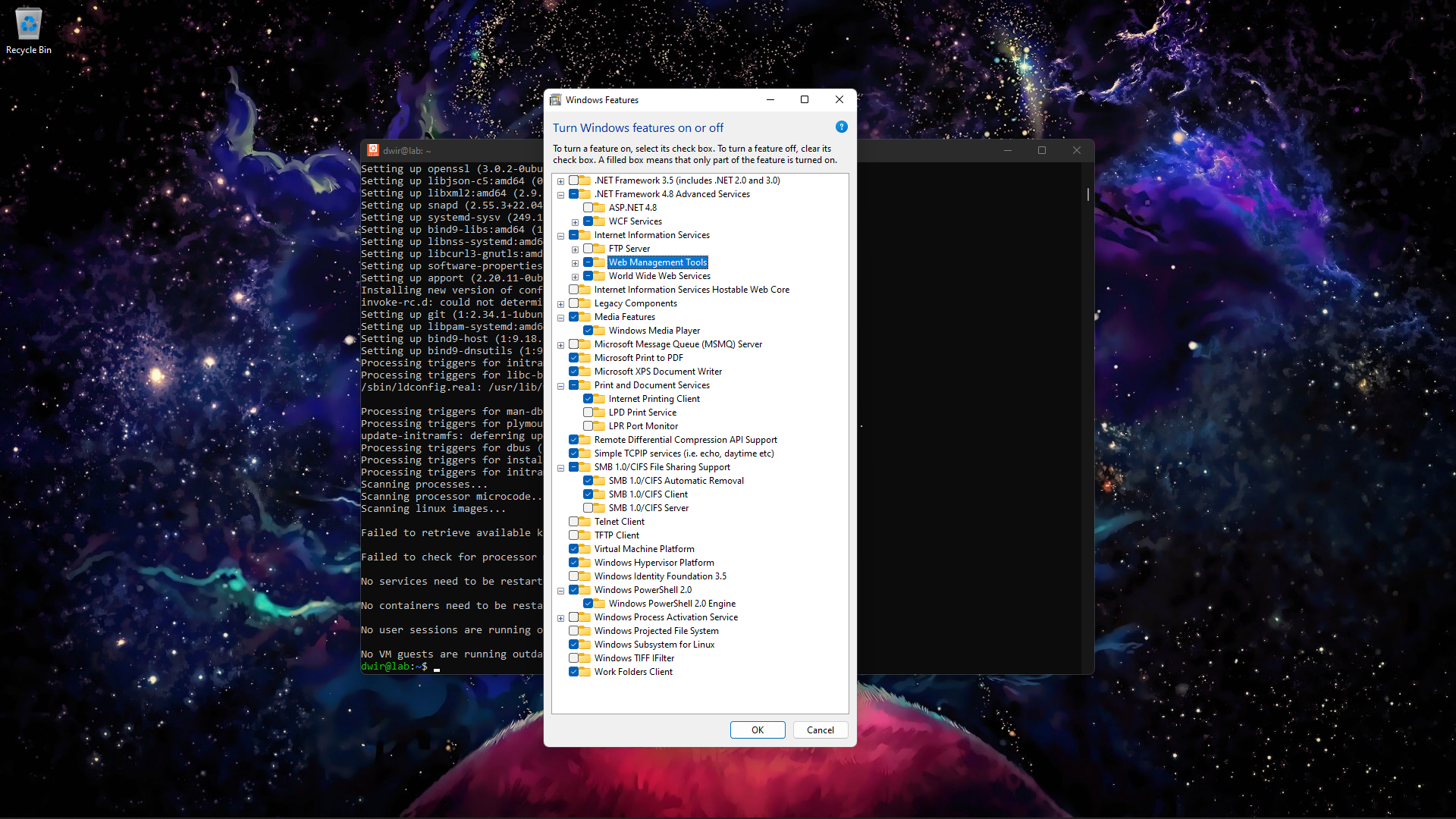Click the Cancel button

820,730
